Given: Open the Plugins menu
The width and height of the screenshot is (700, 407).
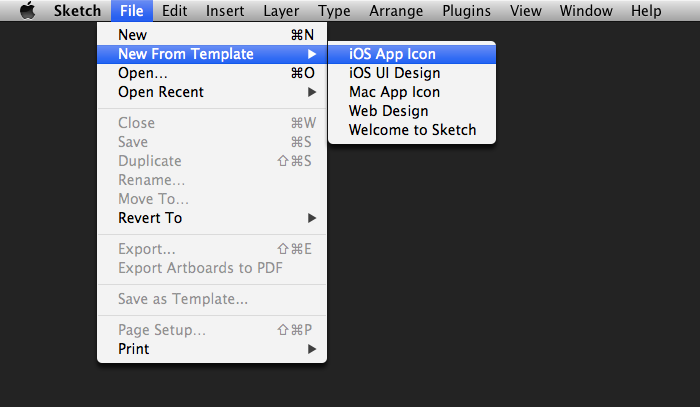Looking at the screenshot, I should pos(466,10).
